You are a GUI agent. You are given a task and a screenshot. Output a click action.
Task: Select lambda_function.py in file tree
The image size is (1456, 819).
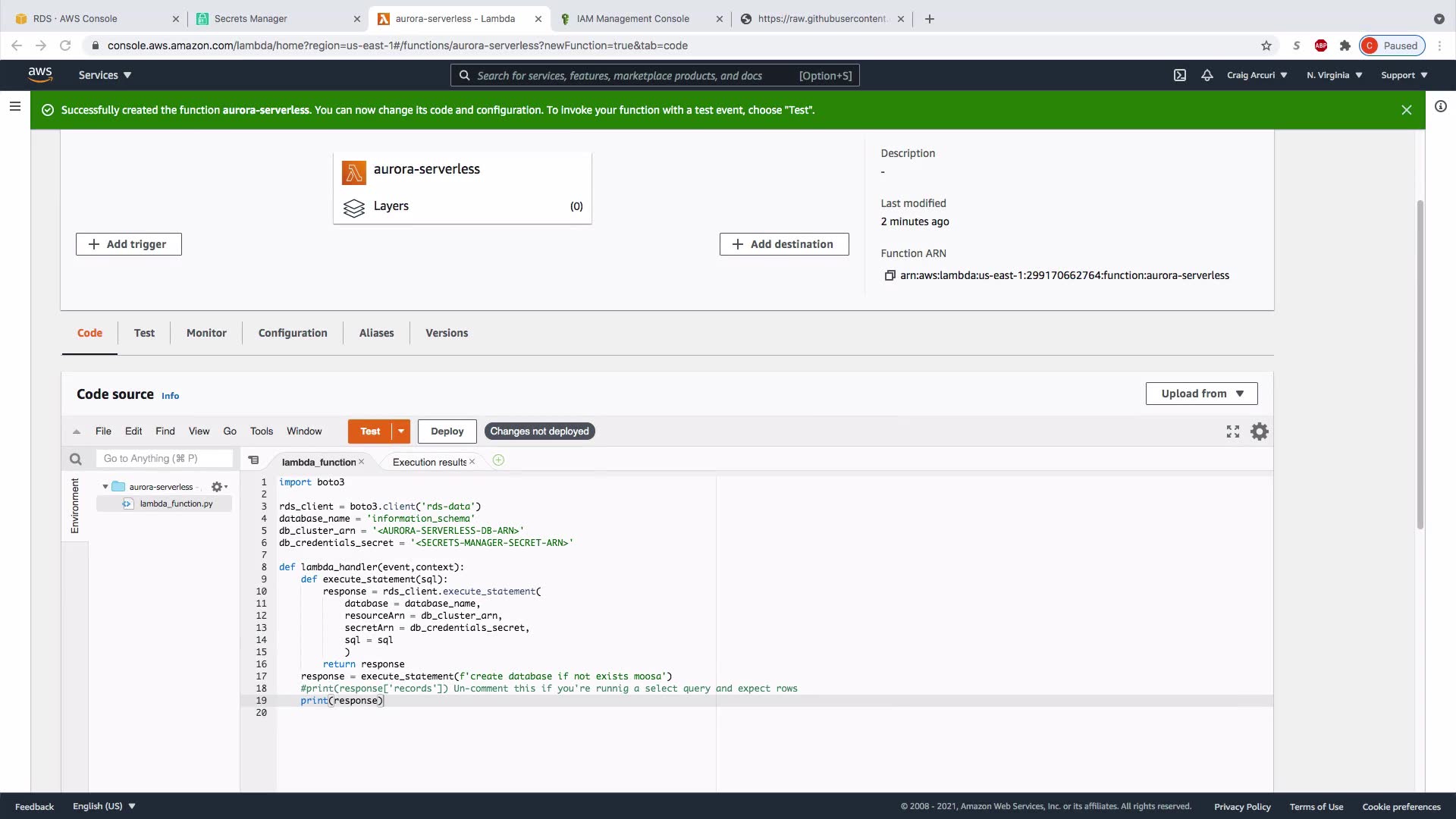tap(175, 504)
